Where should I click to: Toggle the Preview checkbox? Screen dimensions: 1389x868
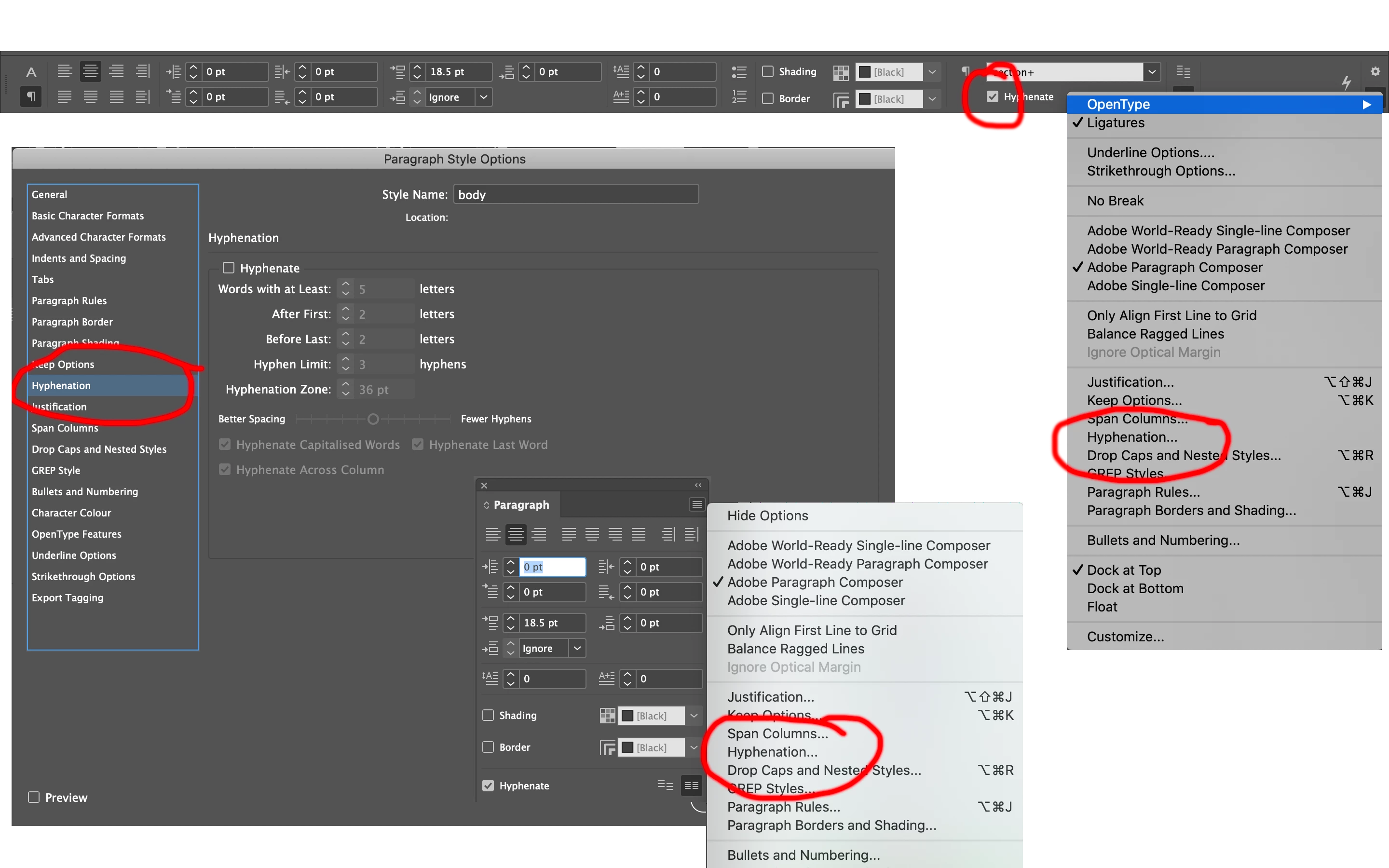pos(34,798)
